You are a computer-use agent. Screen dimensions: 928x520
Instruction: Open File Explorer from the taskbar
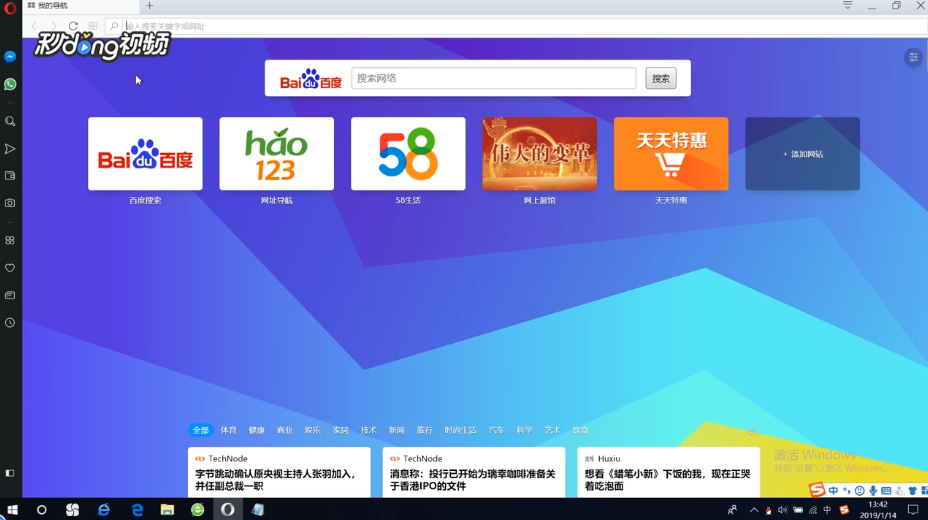point(167,509)
